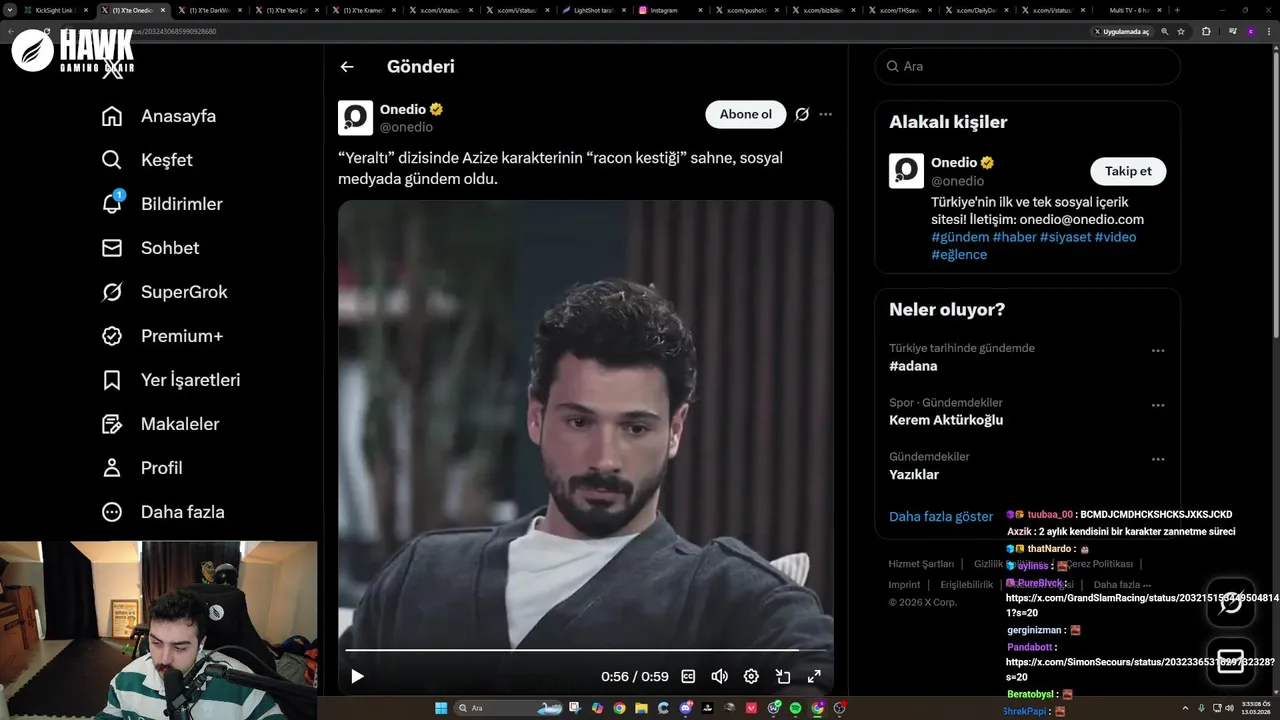Click the Windows taskbar search box
This screenshot has height=720, width=1280.
pos(510,708)
